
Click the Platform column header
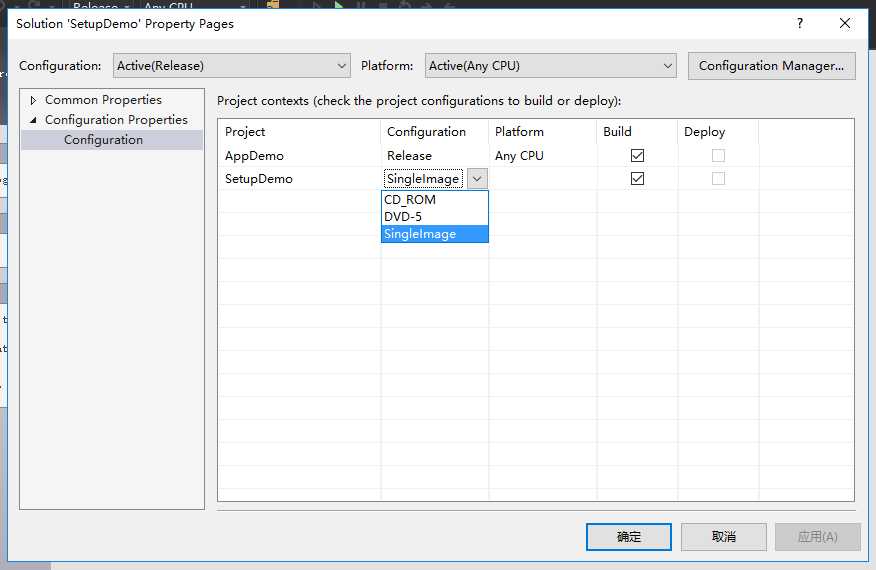click(x=519, y=132)
